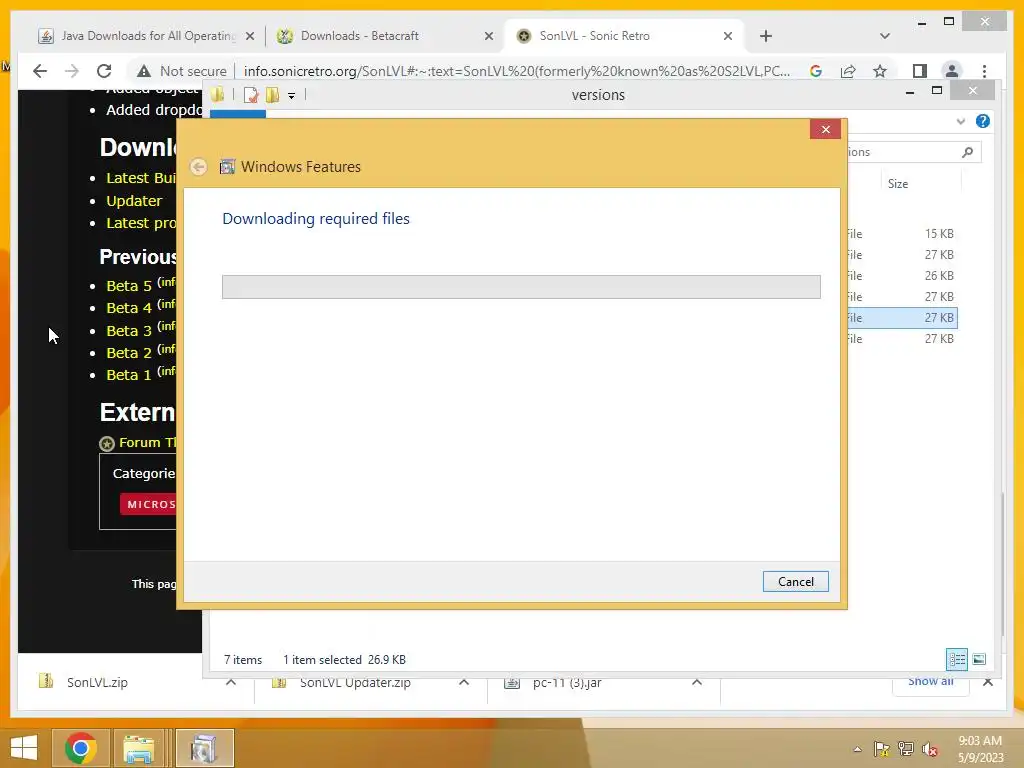Select the 26 KB file row
Screen dimensions: 1024x768
(x=902, y=276)
